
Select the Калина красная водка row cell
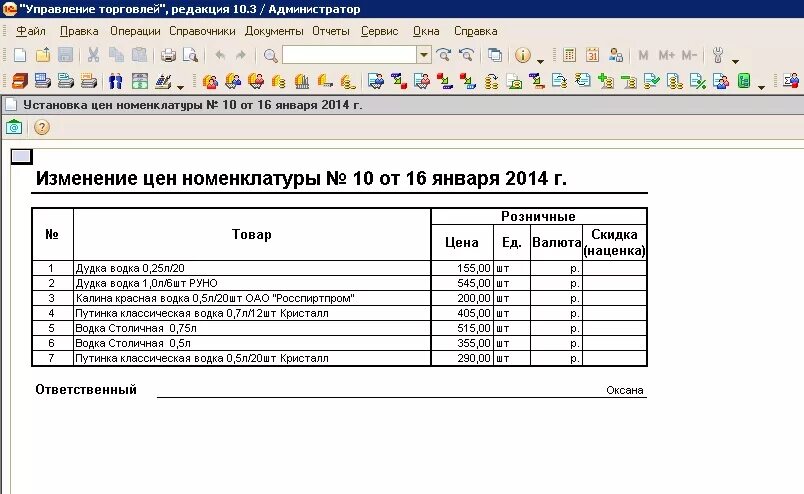252,298
